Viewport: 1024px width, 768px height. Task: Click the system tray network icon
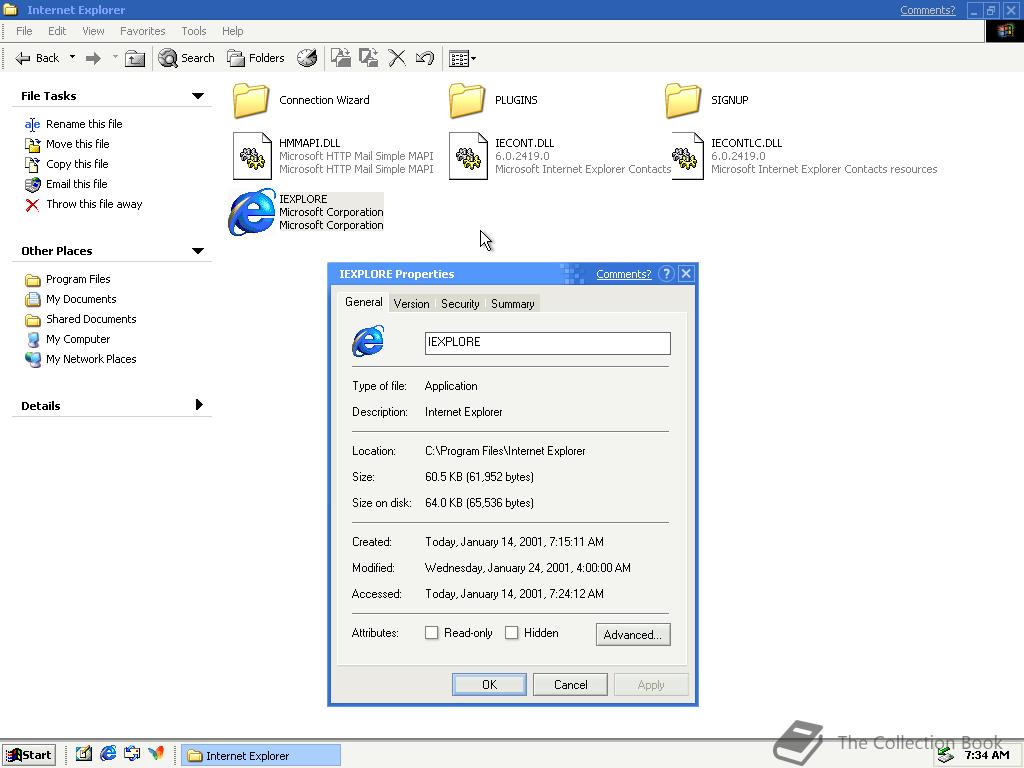coord(945,756)
